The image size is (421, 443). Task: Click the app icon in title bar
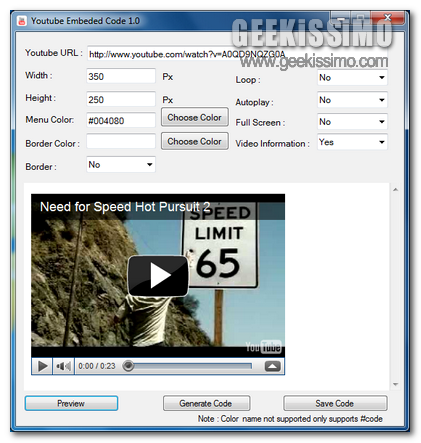pyautogui.click(x=22, y=21)
